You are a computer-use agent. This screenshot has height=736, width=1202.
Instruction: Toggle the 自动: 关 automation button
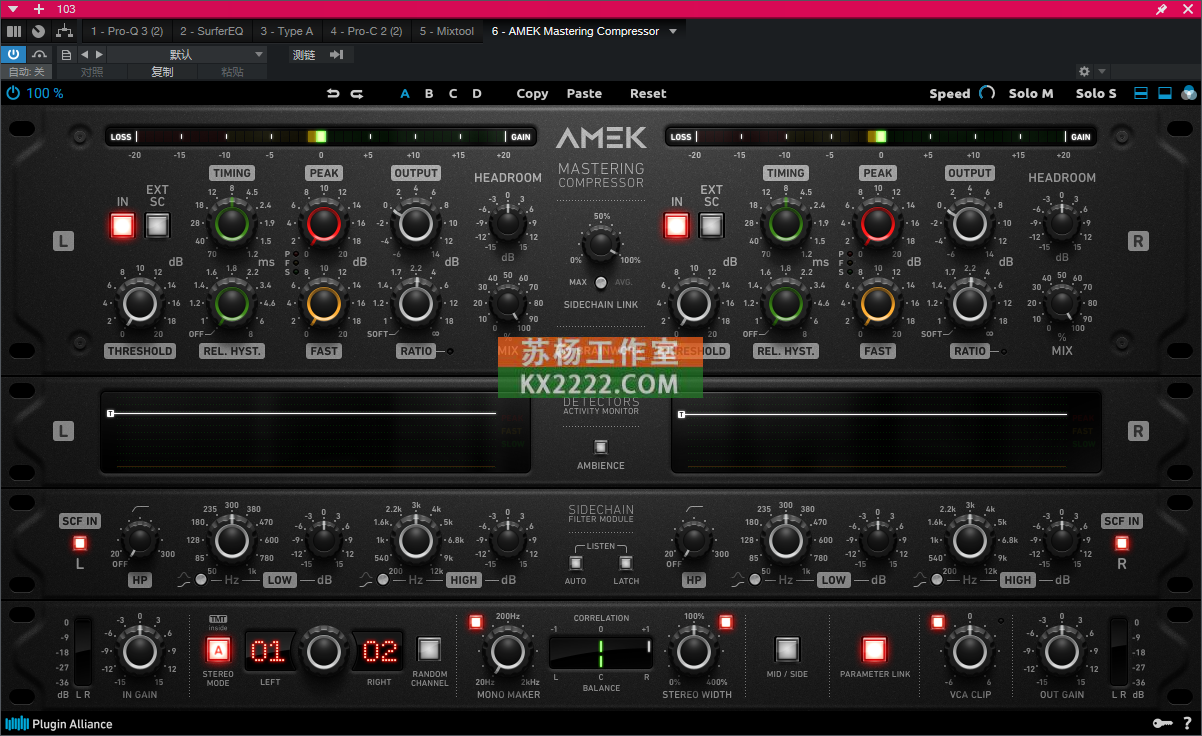click(x=27, y=72)
